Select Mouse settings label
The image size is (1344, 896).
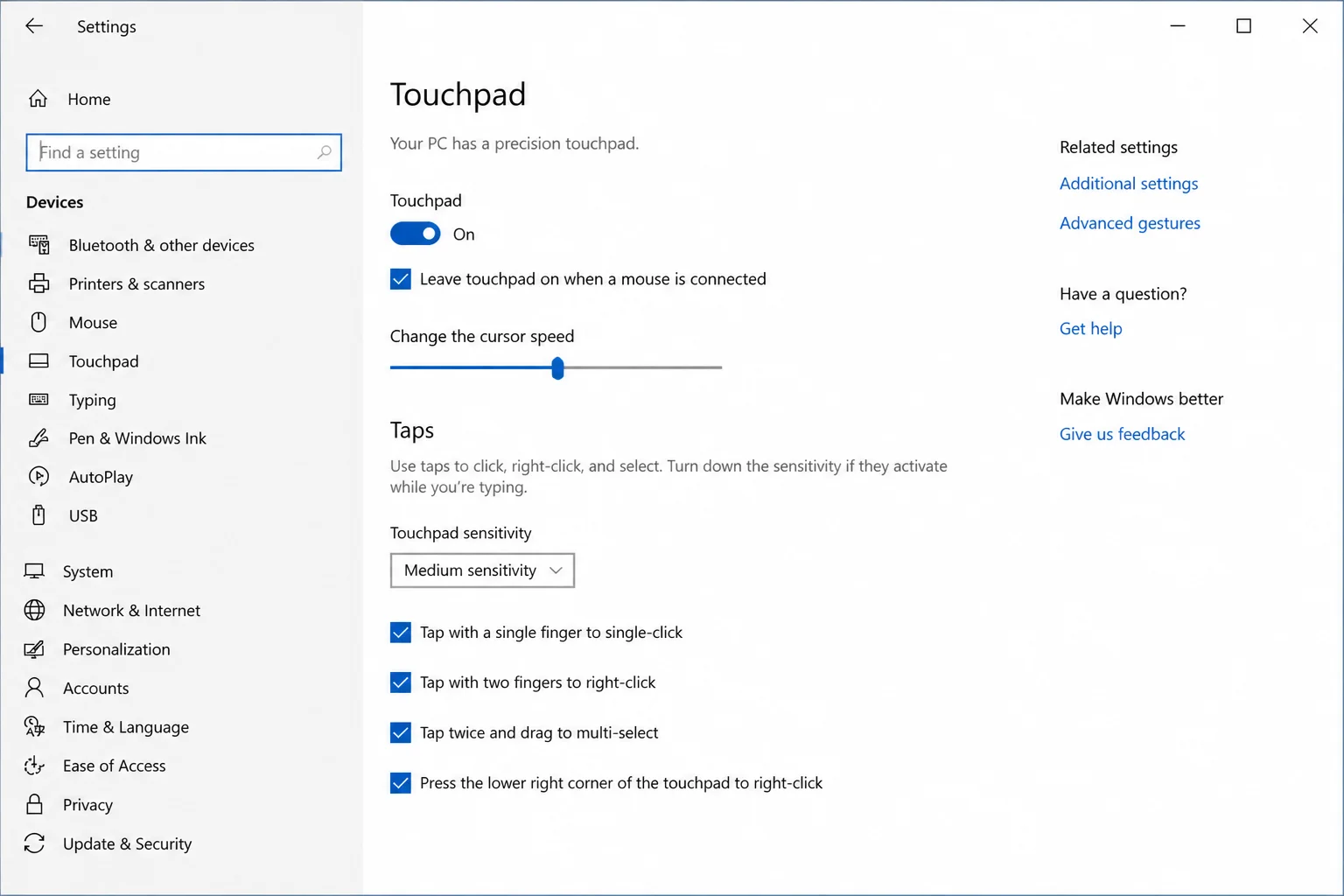click(x=93, y=322)
